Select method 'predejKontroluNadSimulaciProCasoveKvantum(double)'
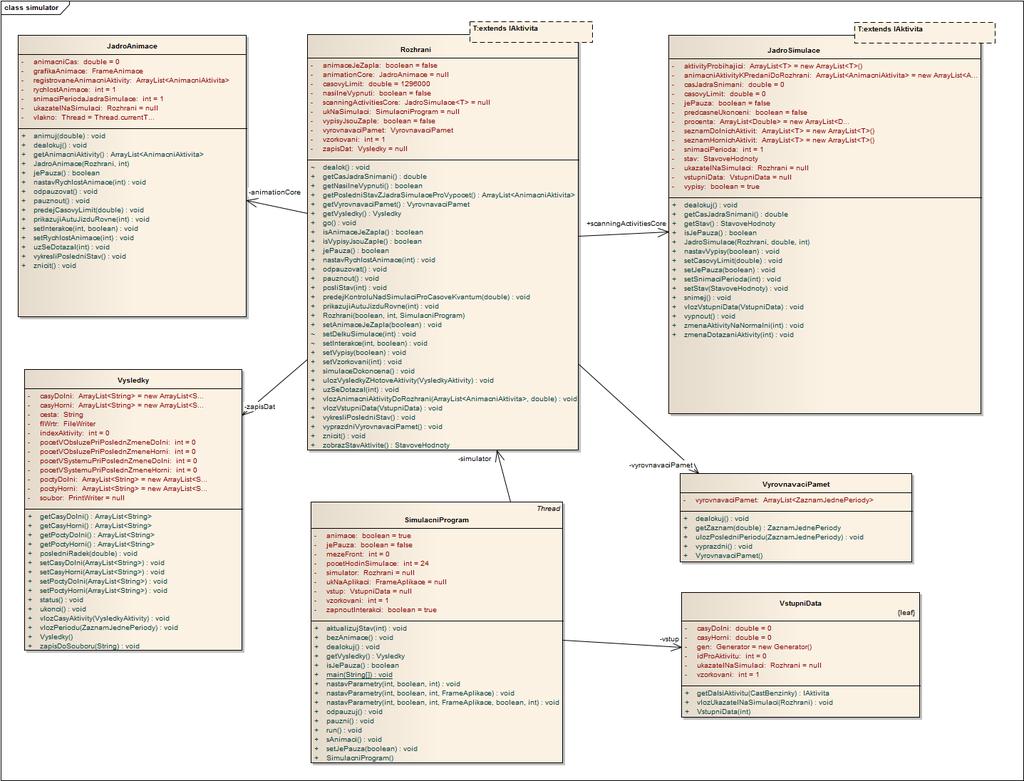1024x781 pixels. tap(426, 297)
